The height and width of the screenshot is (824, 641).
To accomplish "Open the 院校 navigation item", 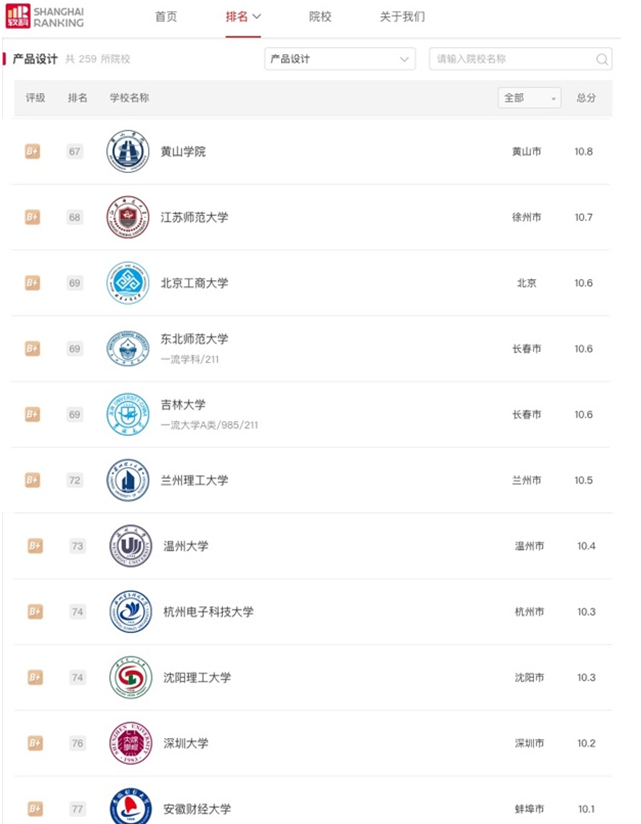I will [320, 17].
